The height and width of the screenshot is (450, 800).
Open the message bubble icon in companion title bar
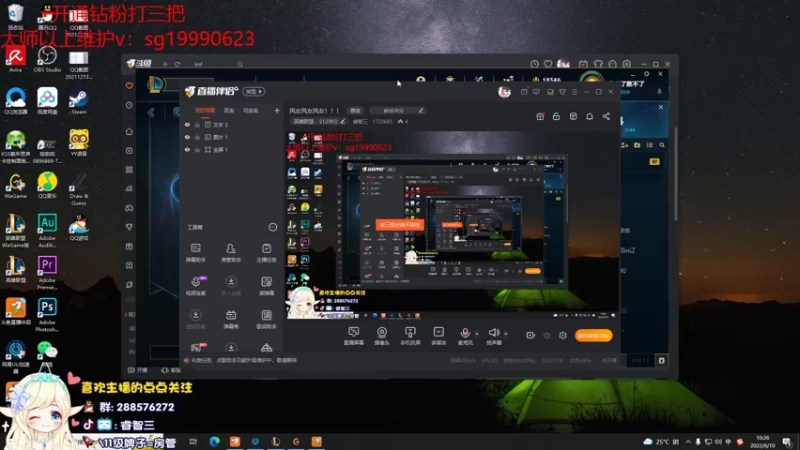pyautogui.click(x=536, y=92)
